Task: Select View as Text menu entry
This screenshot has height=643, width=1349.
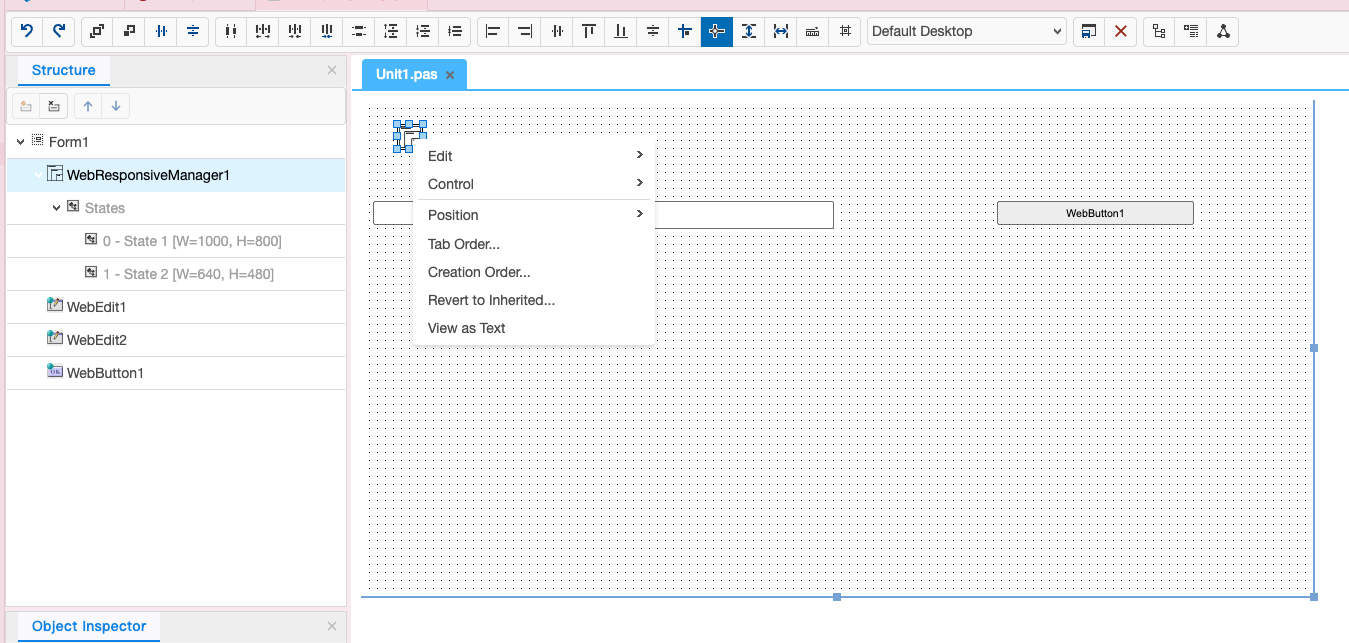Action: (467, 328)
